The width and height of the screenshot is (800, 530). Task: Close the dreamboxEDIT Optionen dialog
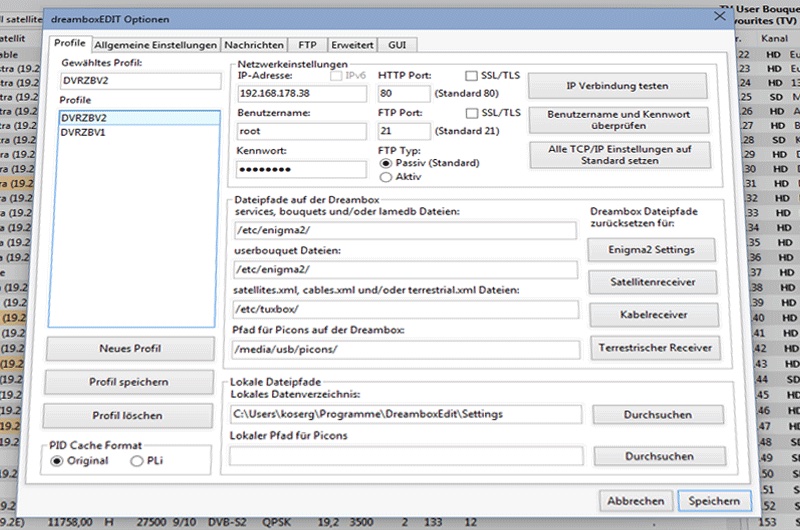click(x=719, y=17)
